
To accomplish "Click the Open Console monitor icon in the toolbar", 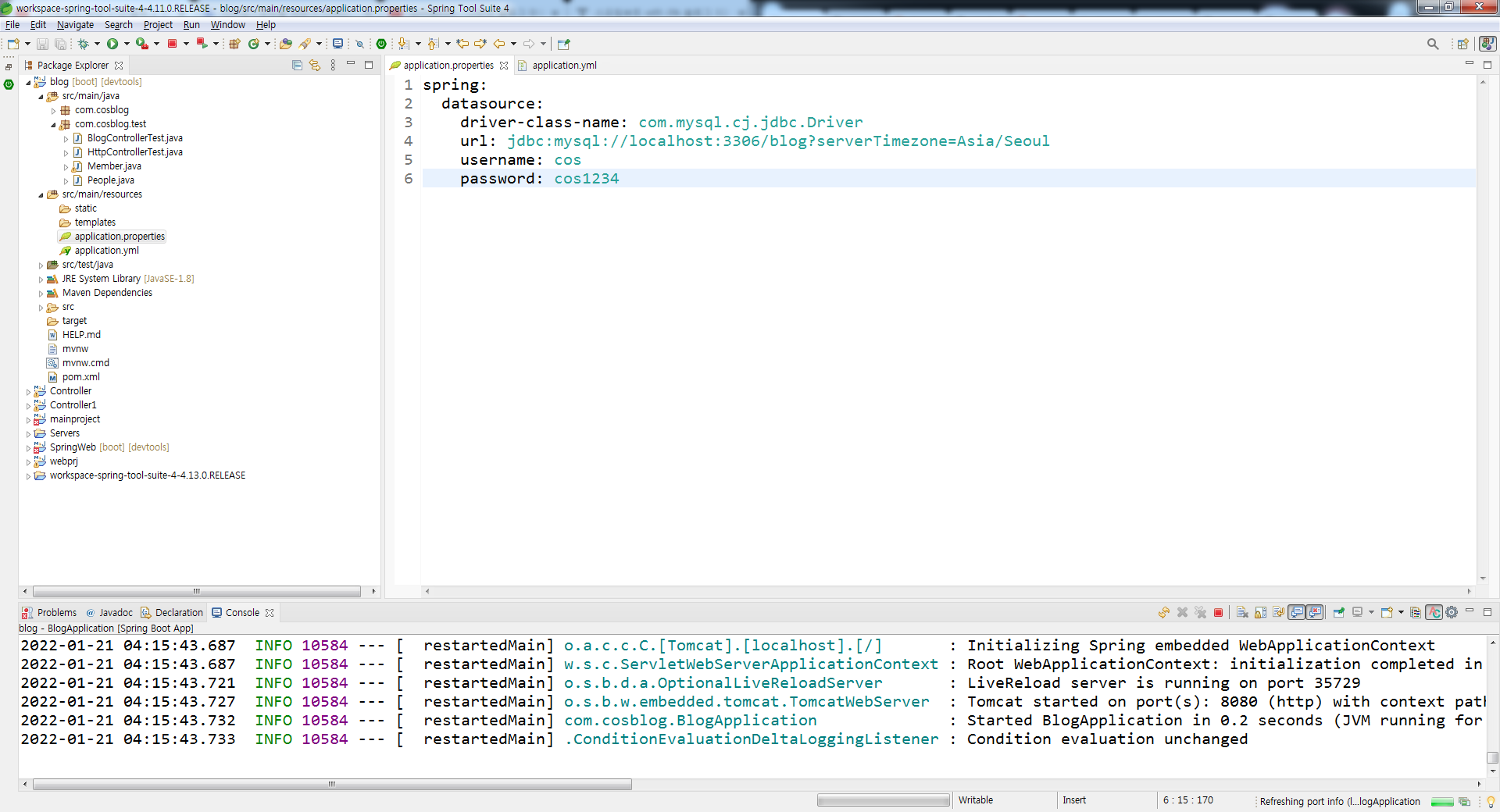I will [x=337, y=44].
